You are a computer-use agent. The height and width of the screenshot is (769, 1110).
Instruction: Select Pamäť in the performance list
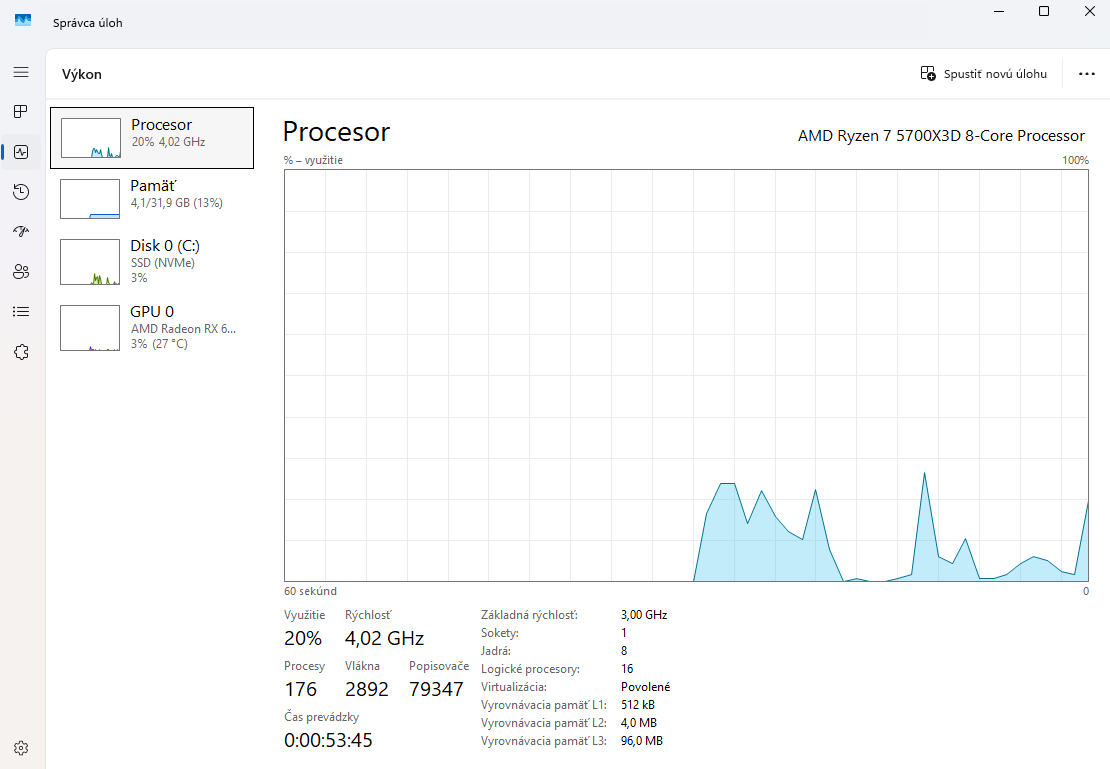152,198
